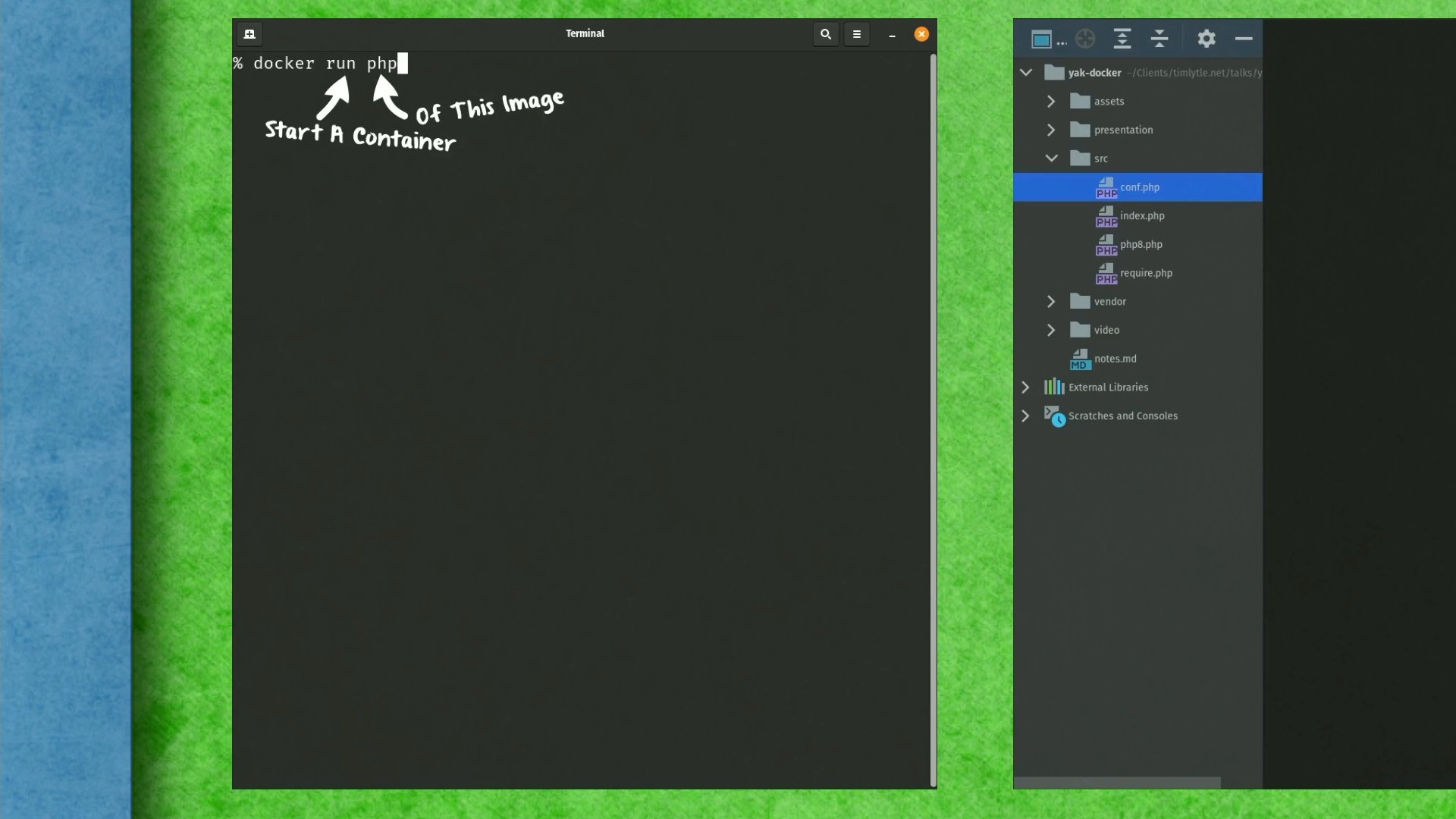Click the search icon in terminal window
Viewport: 1456px width, 819px height.
click(826, 33)
